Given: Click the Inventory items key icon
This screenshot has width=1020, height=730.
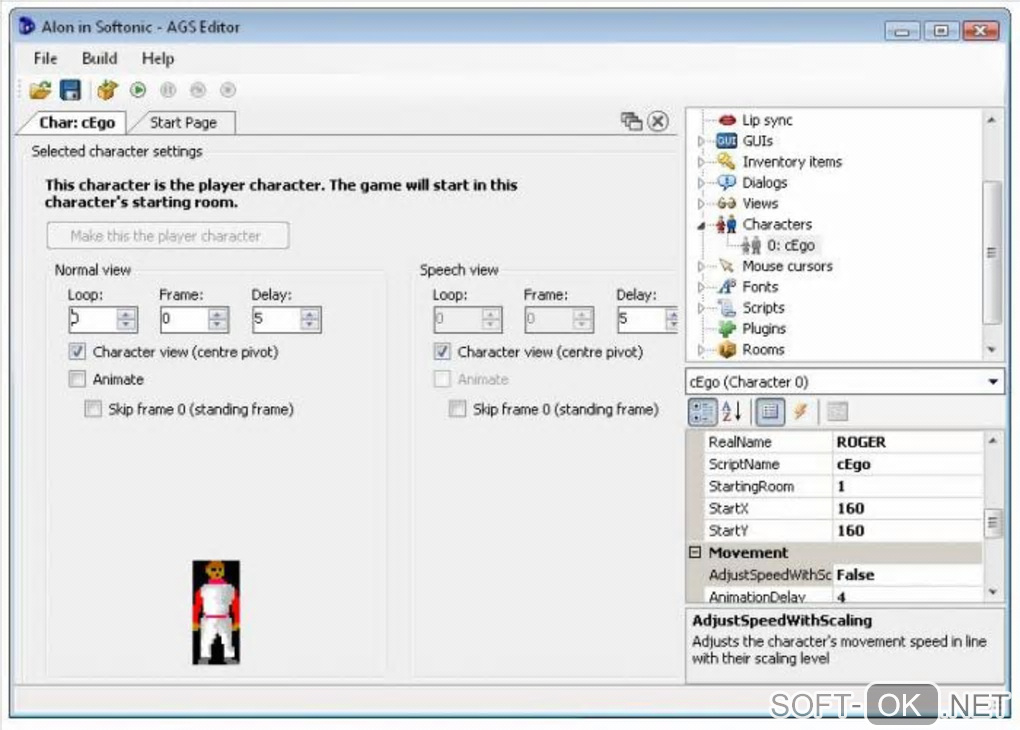Looking at the screenshot, I should pyautogui.click(x=726, y=161).
